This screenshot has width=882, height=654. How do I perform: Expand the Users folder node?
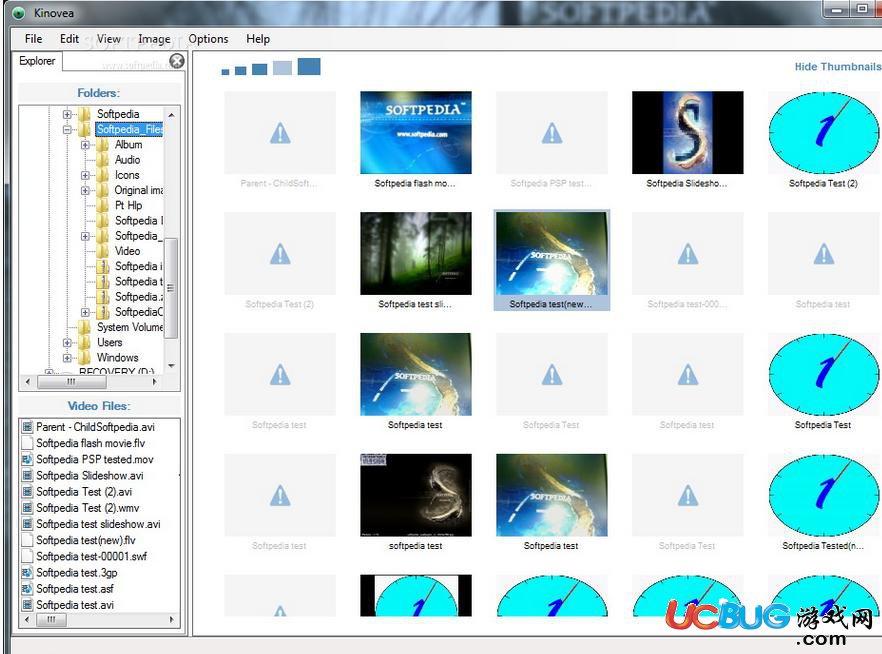(x=67, y=342)
